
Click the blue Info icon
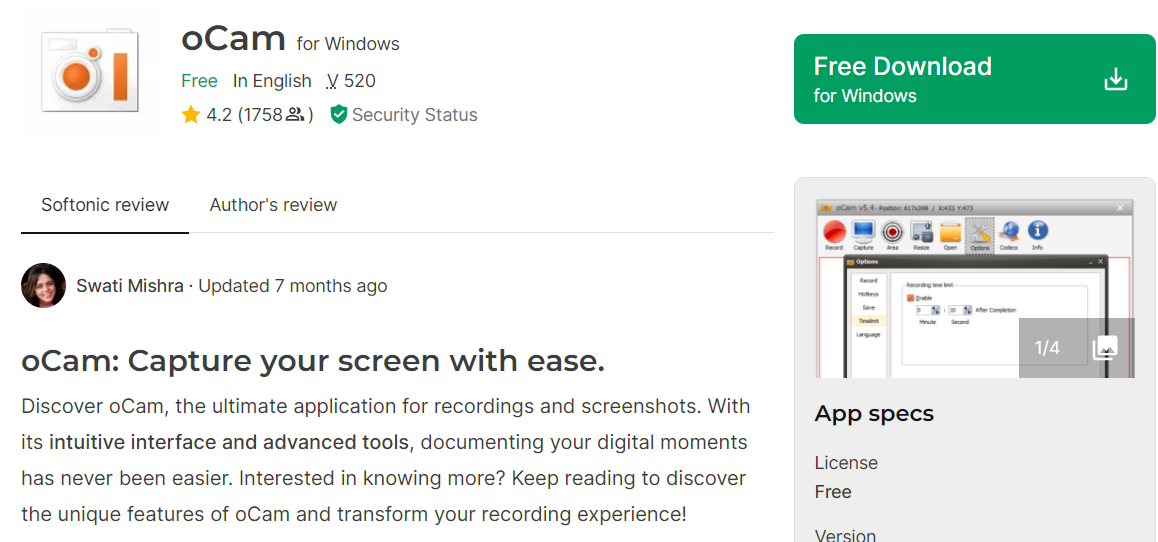click(x=1038, y=232)
